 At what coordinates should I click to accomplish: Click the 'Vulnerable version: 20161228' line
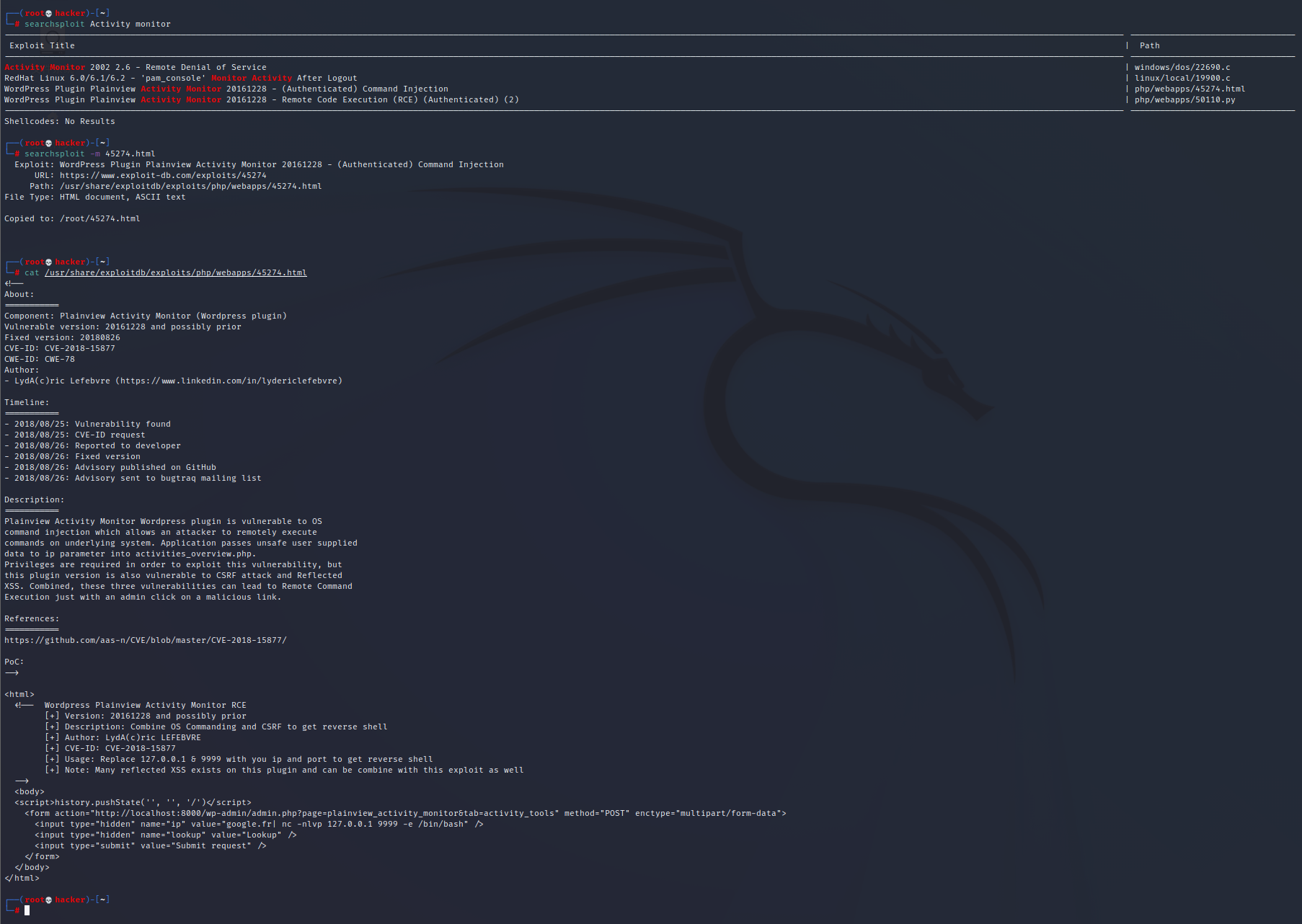pos(123,326)
